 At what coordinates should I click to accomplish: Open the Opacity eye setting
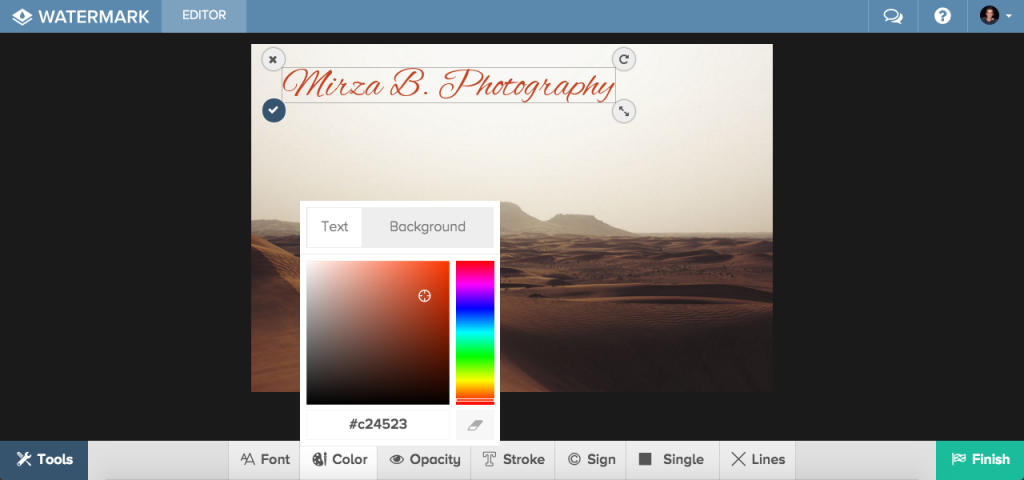[425, 460]
